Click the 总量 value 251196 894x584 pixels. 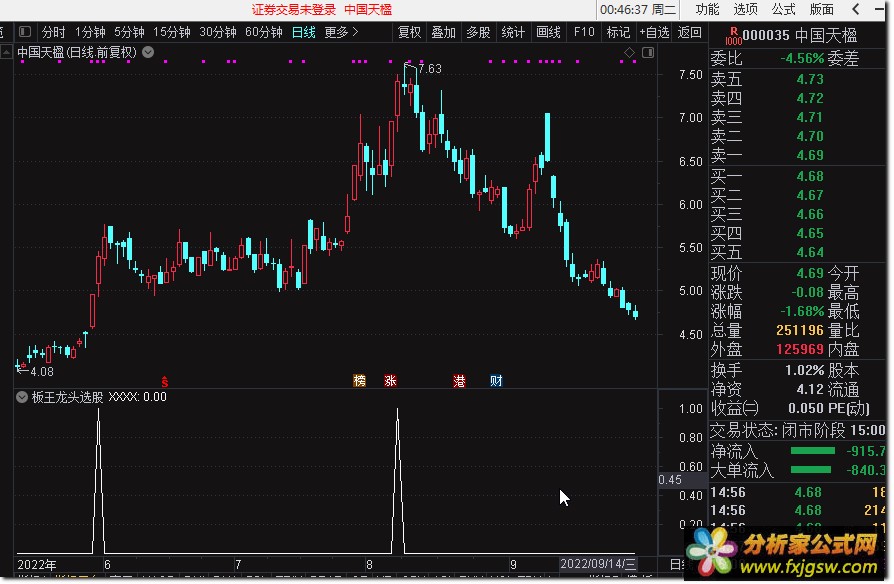[x=800, y=330]
